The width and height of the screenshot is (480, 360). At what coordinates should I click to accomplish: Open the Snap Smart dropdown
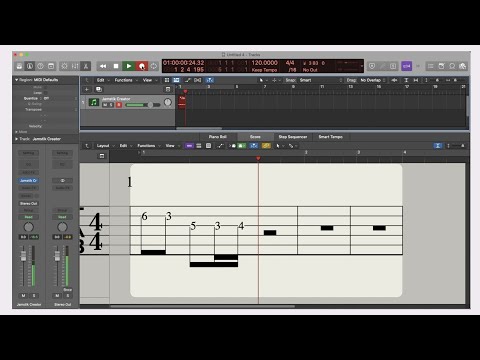click(x=321, y=80)
